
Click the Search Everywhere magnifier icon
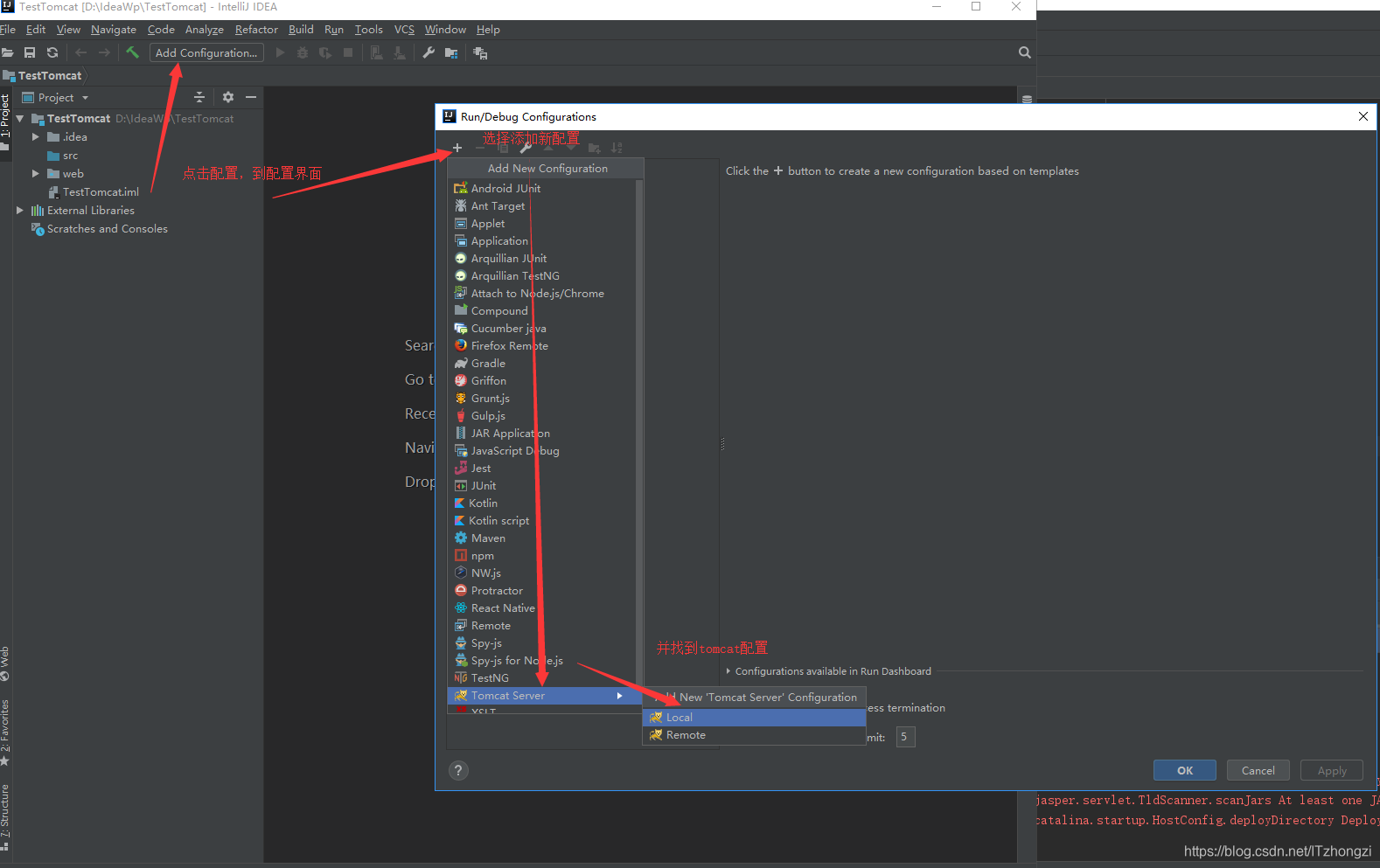[x=1024, y=52]
